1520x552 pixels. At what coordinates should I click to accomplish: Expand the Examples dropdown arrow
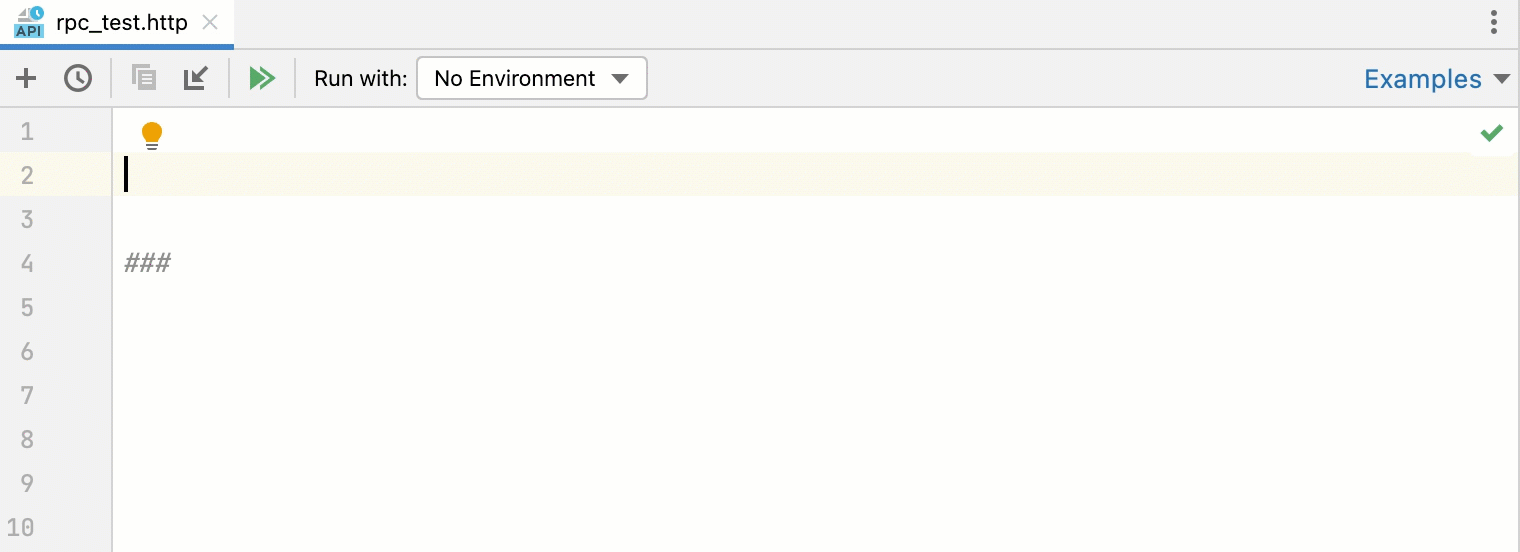(1501, 79)
